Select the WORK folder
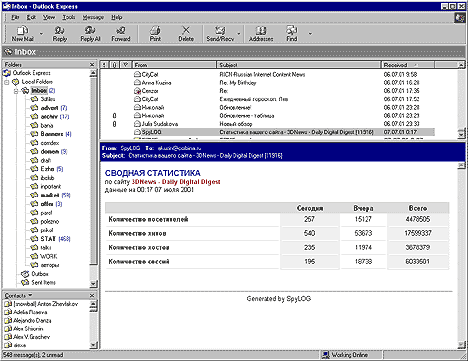468x361 pixels. click(x=44, y=256)
